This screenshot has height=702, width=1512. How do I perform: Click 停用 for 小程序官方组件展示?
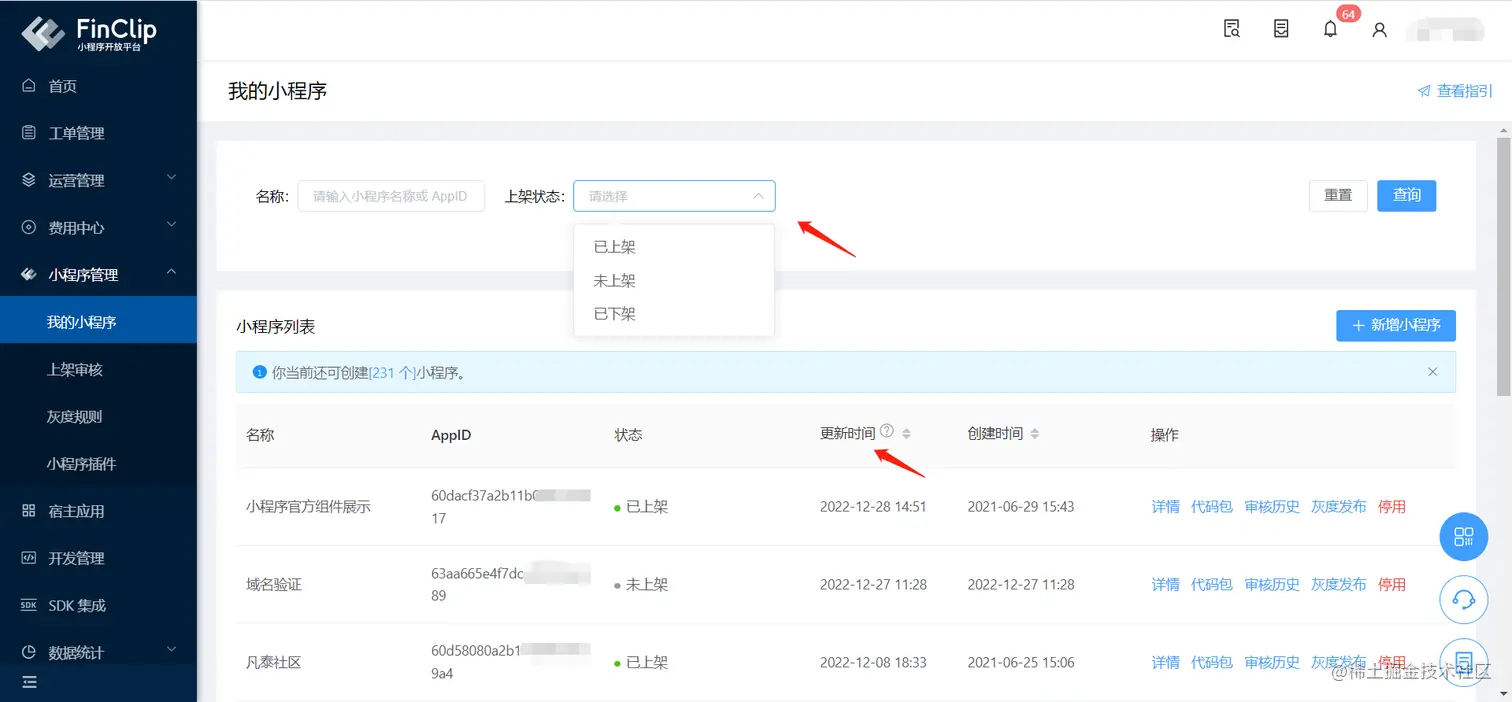[x=1392, y=507]
